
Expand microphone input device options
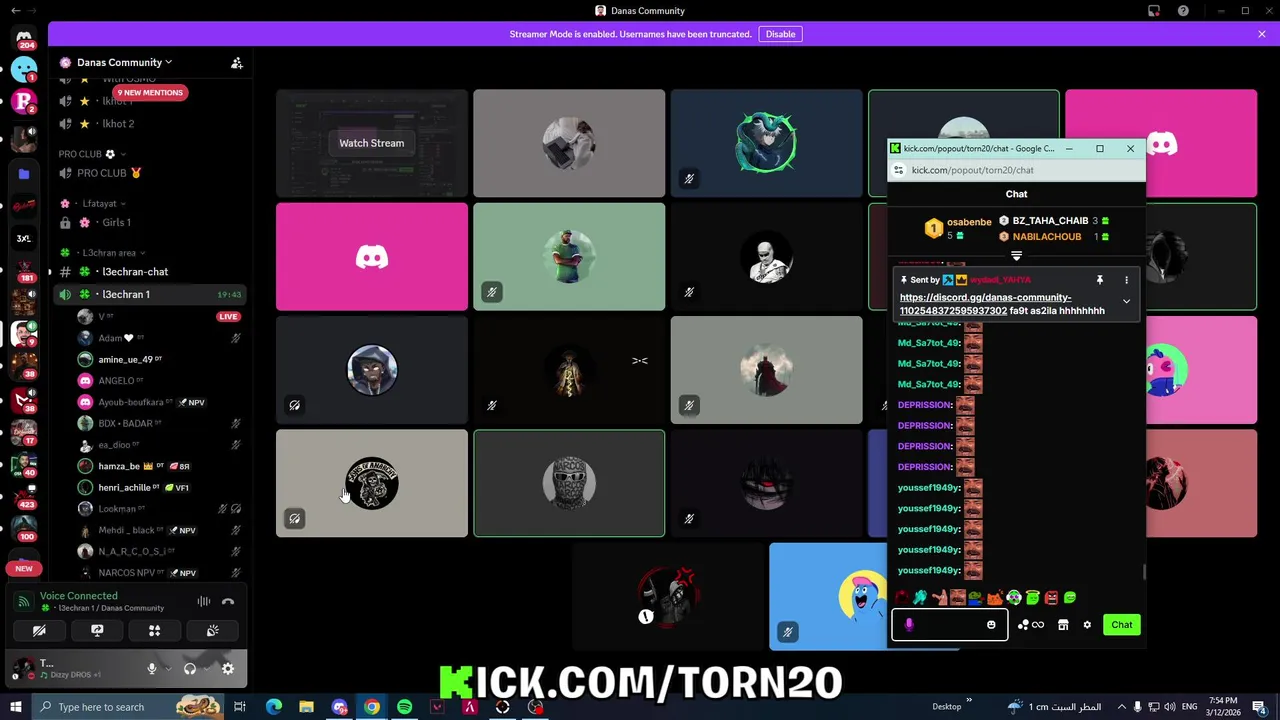[x=167, y=669]
